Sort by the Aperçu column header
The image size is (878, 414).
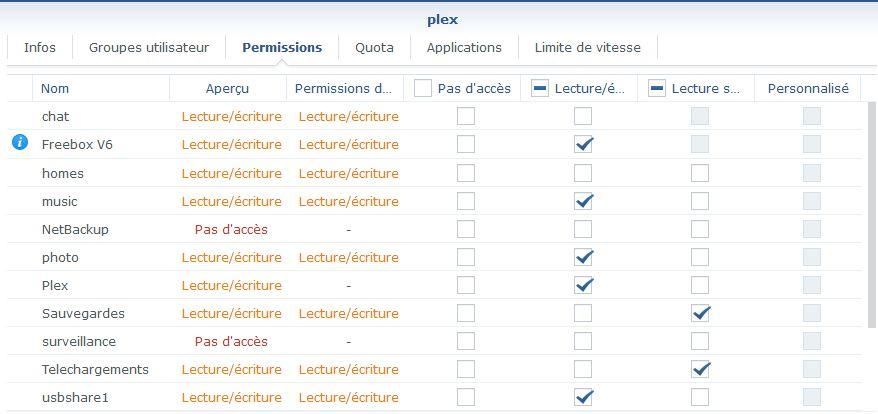tap(227, 89)
